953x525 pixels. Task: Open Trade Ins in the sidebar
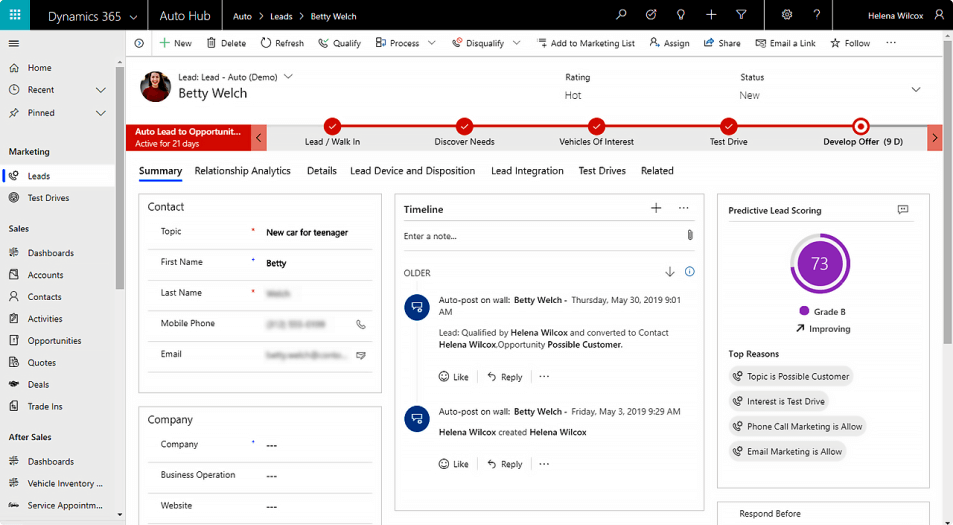44,407
